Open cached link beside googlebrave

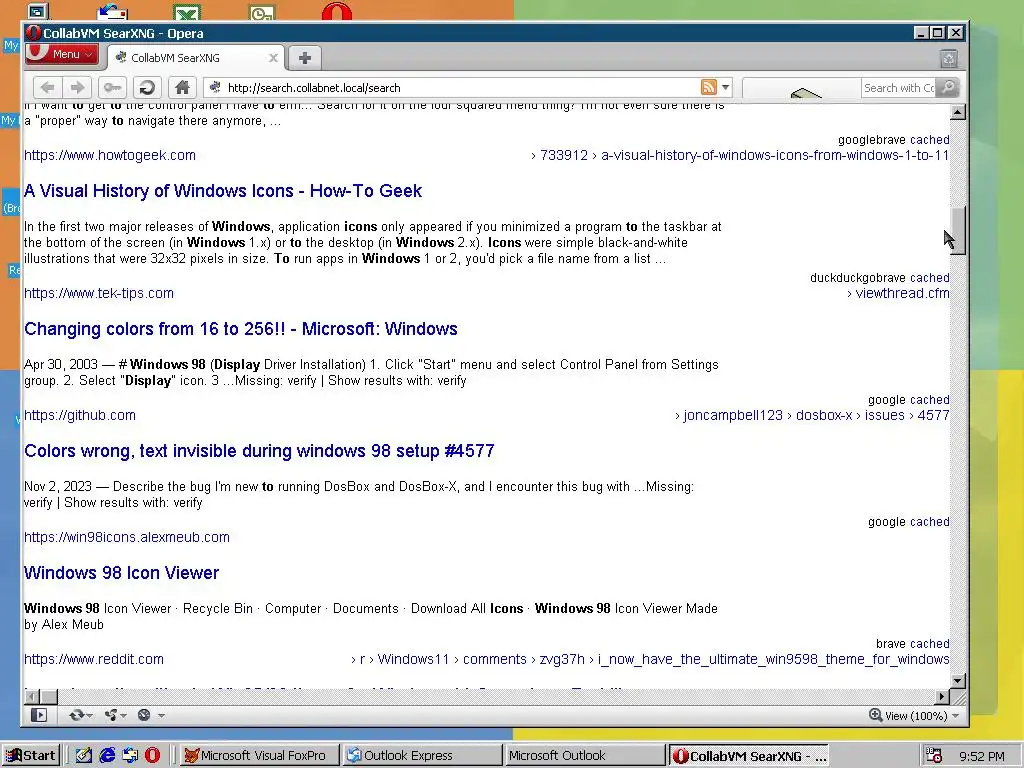(x=929, y=140)
